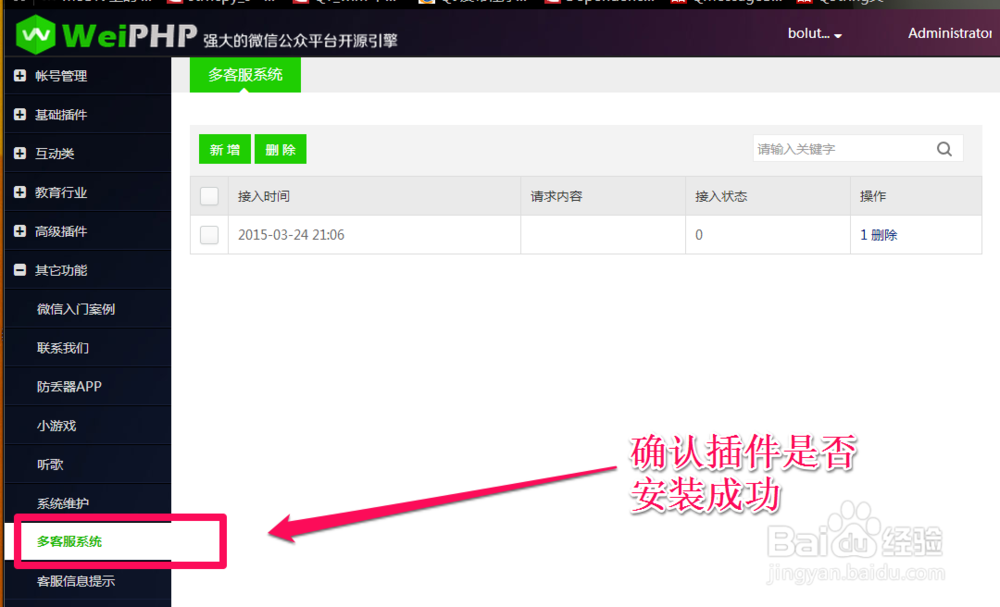This screenshot has height=607, width=1000.
Task: Expand 基础插件 plus icon
Action: 20,114
